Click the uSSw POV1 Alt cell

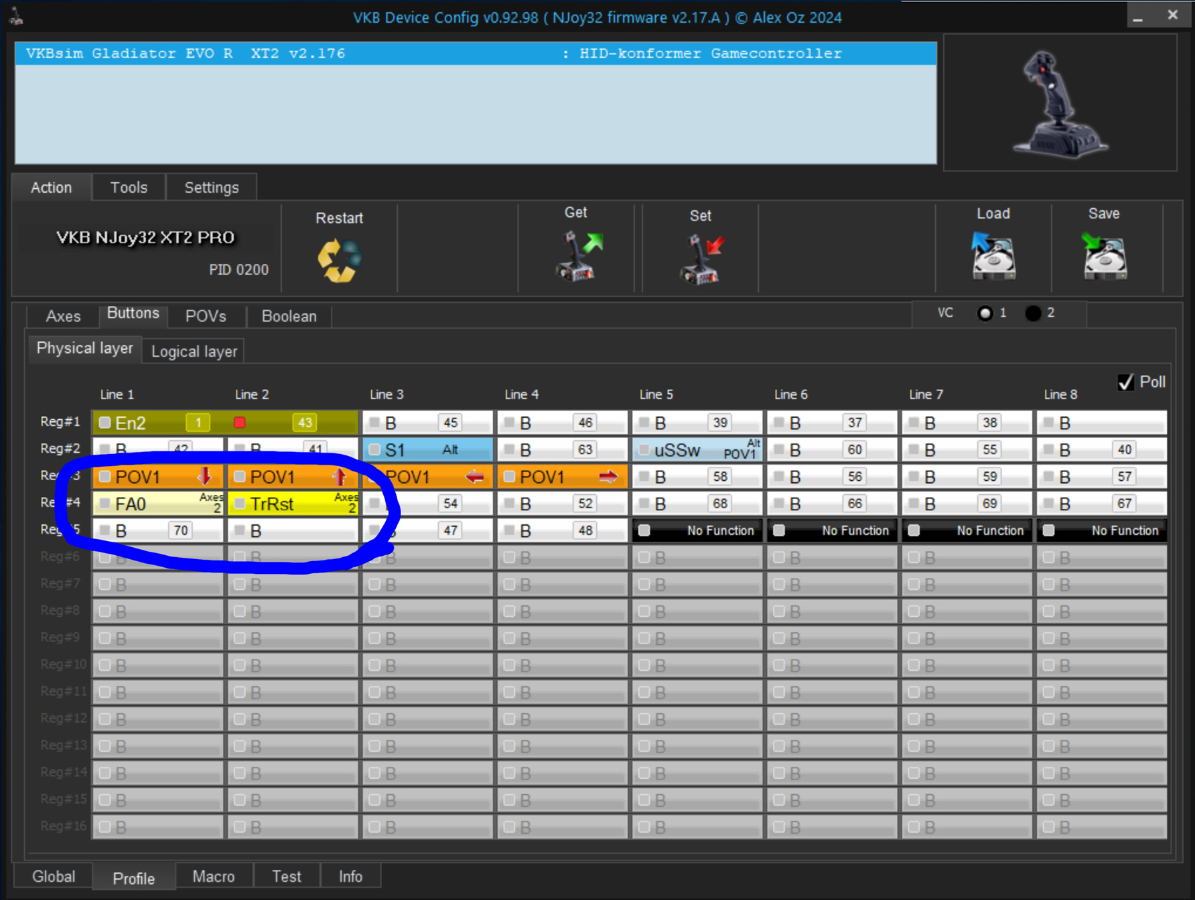click(697, 450)
